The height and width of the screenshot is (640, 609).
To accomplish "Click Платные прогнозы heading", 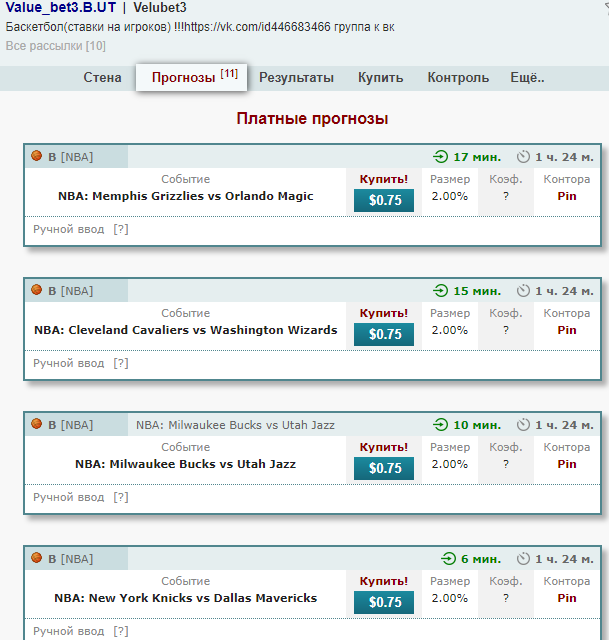I will (x=312, y=118).
